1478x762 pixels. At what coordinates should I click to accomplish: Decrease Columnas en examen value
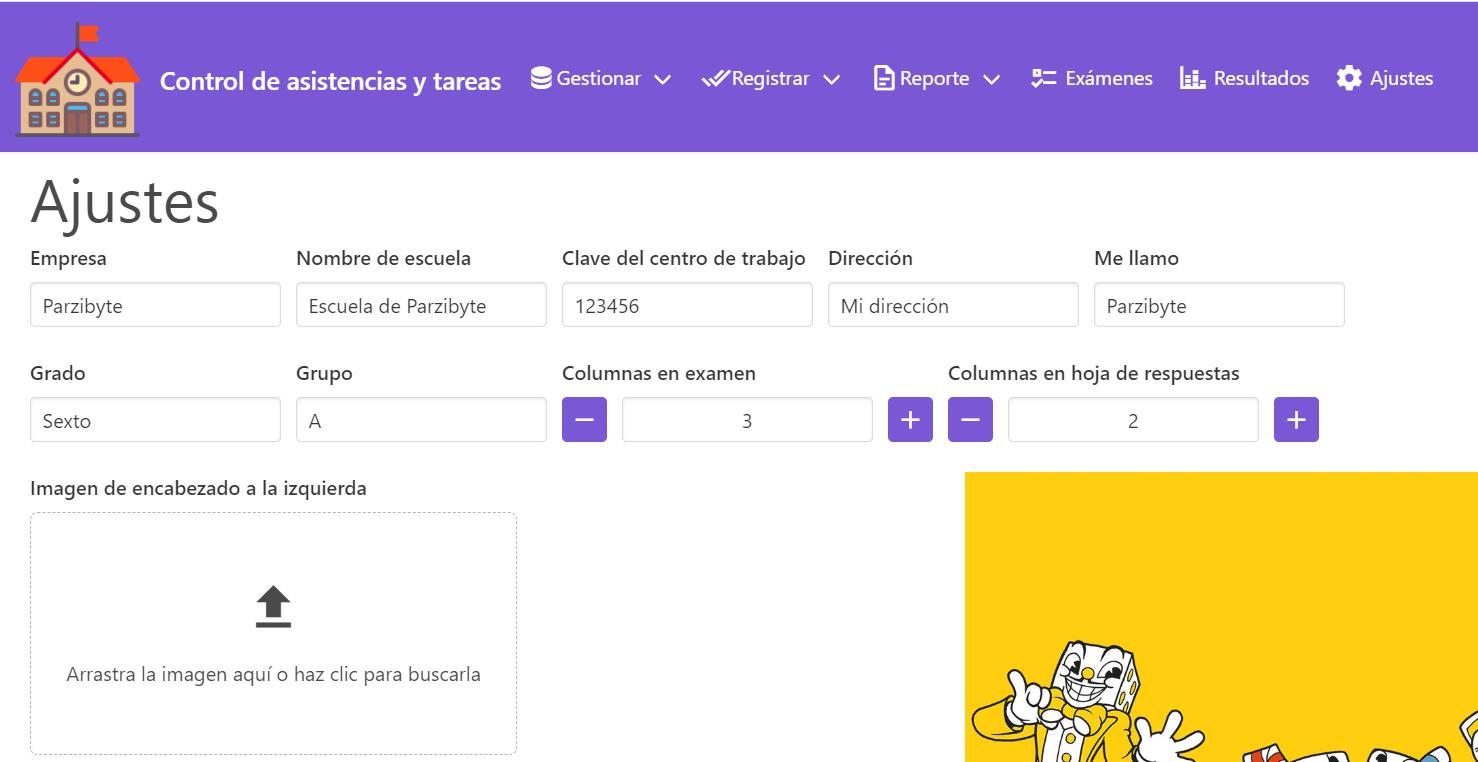coord(584,420)
